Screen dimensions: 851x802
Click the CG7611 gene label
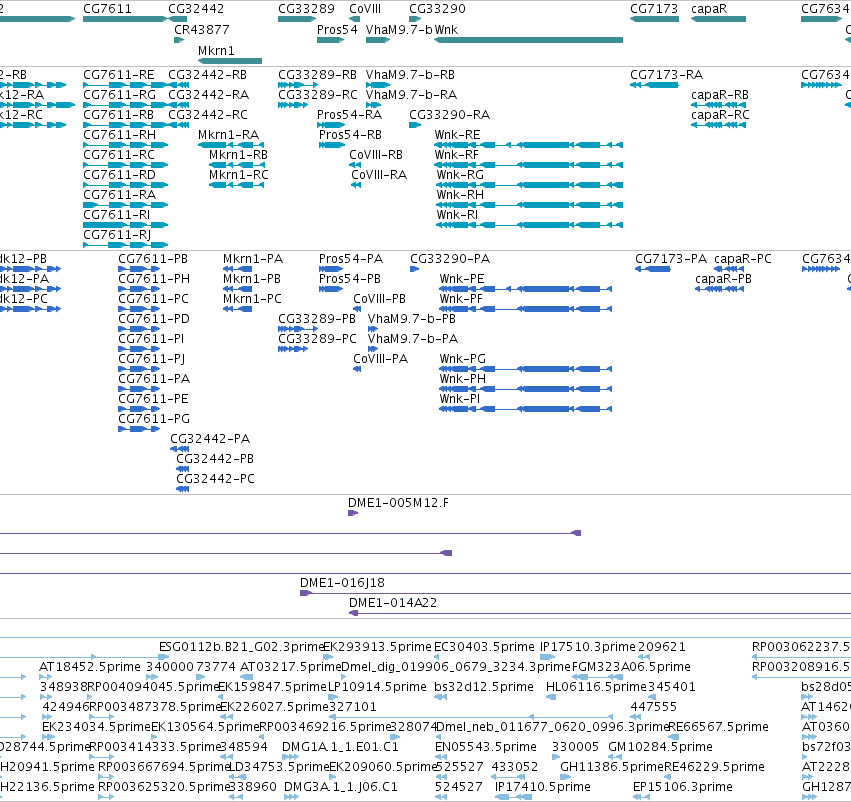pyautogui.click(x=107, y=9)
